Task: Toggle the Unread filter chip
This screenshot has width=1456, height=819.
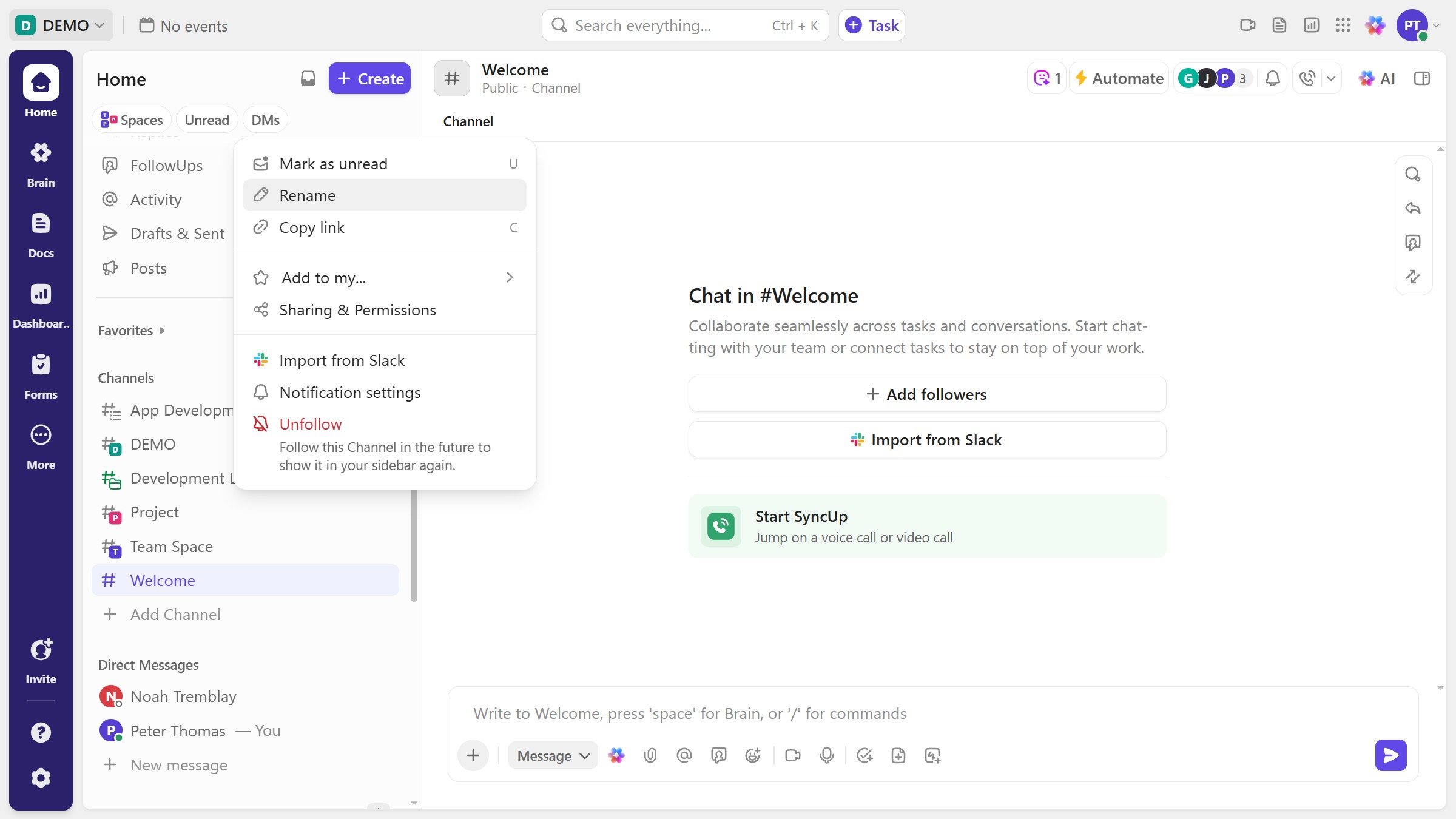Action: 207,120
